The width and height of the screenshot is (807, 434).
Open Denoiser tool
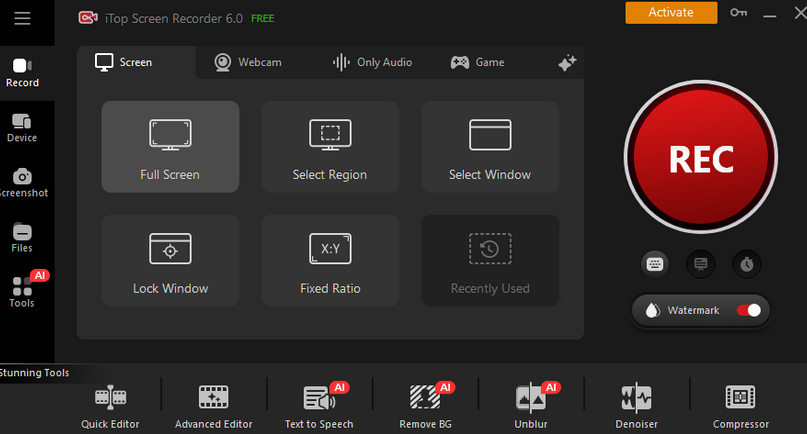637,407
